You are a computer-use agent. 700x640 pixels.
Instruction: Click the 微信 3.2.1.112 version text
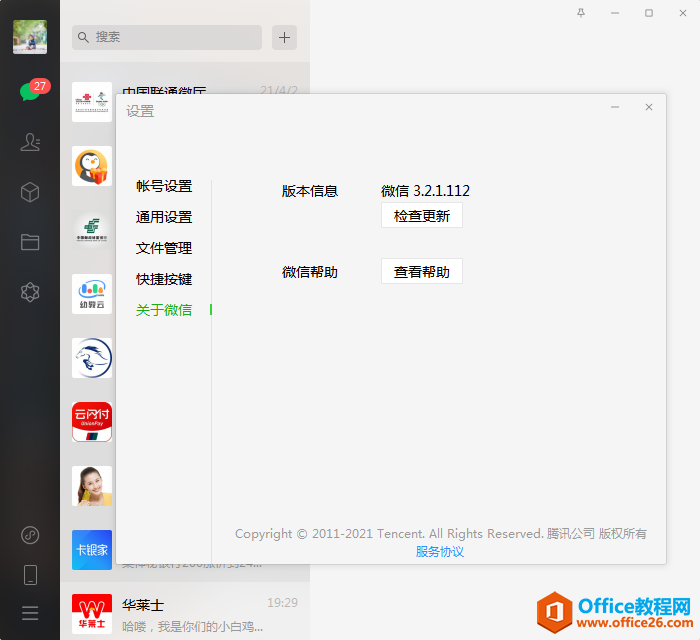coord(425,191)
